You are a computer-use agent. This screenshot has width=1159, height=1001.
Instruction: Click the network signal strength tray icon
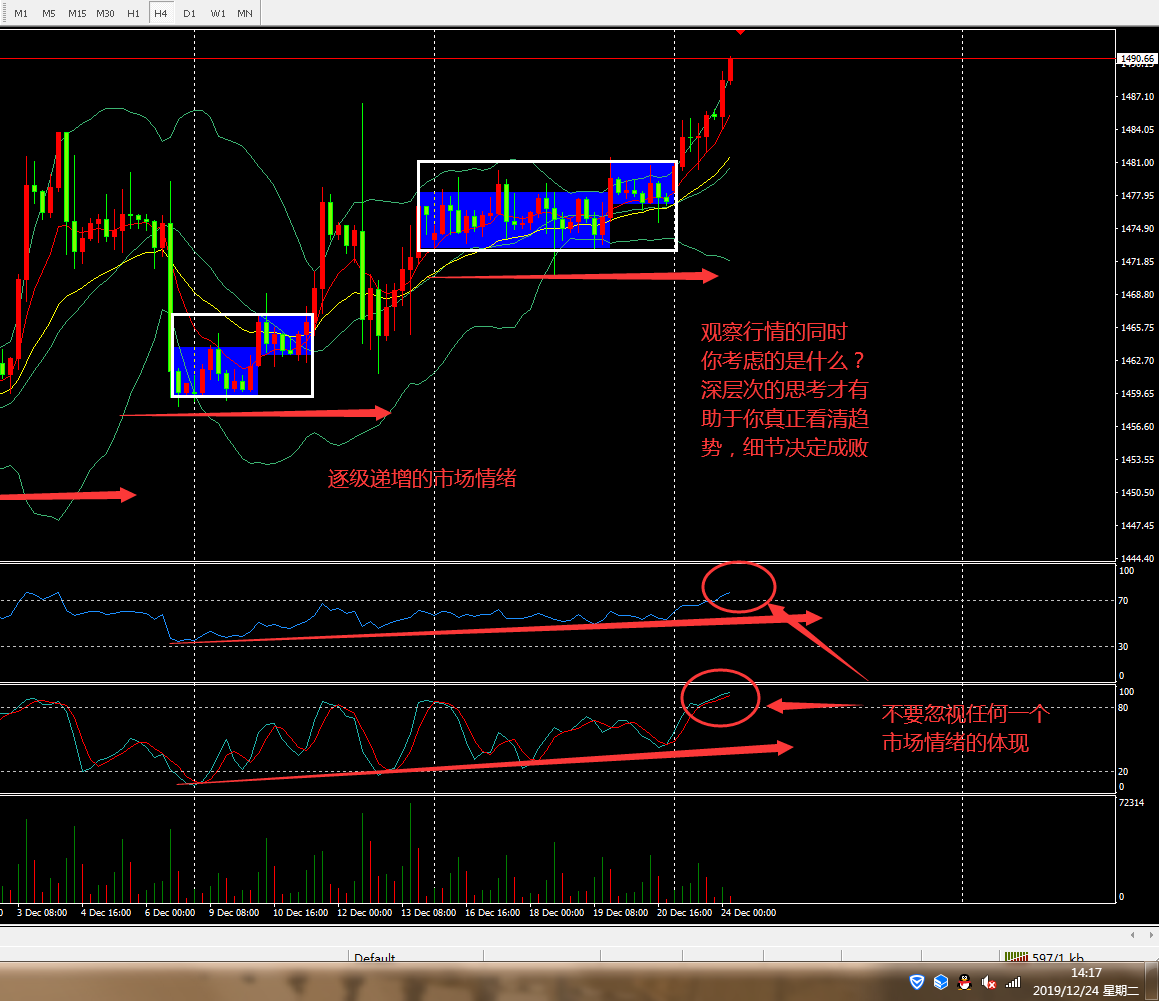(1013, 982)
